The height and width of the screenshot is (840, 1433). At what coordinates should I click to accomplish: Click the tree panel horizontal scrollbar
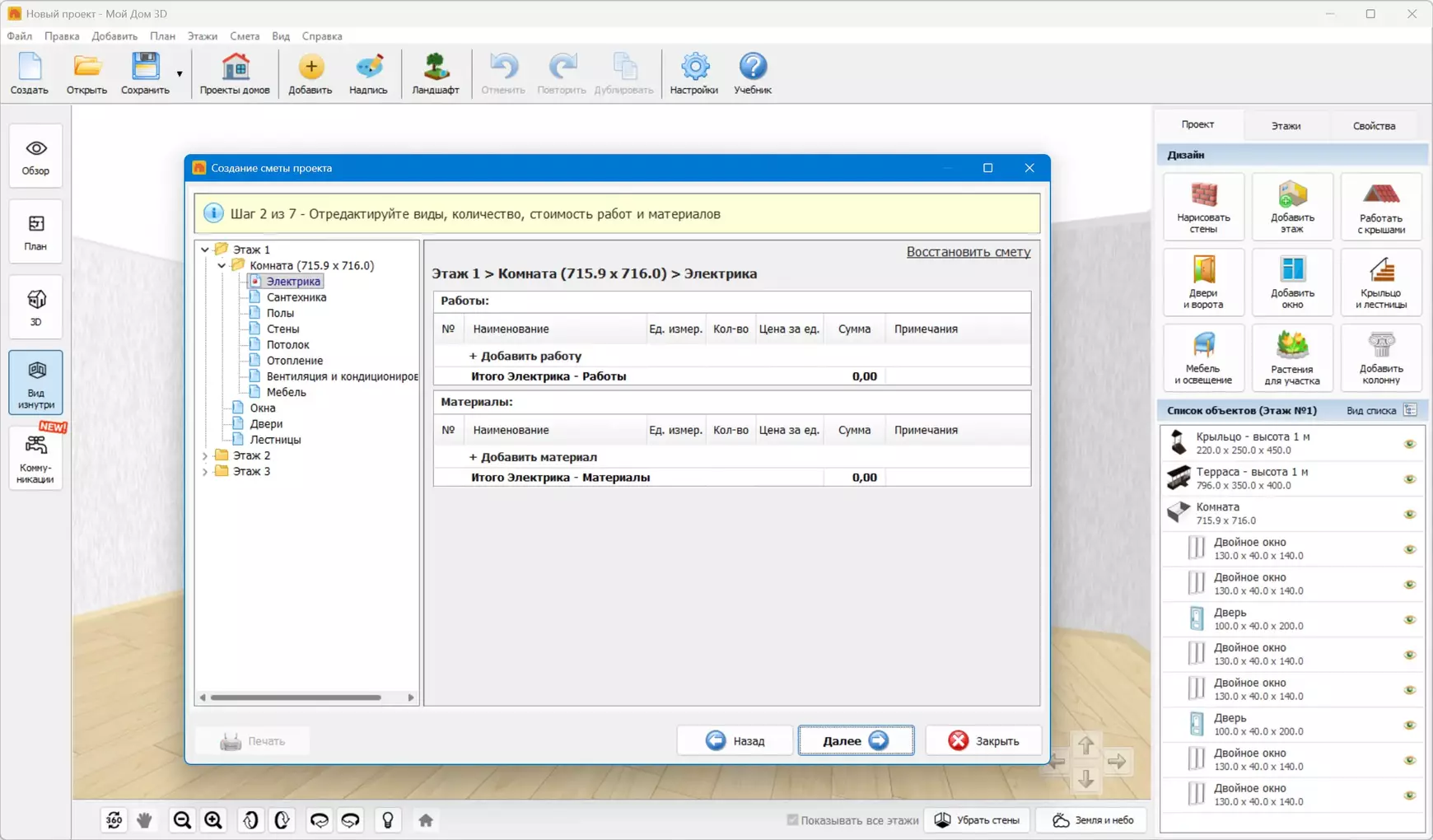click(296, 698)
